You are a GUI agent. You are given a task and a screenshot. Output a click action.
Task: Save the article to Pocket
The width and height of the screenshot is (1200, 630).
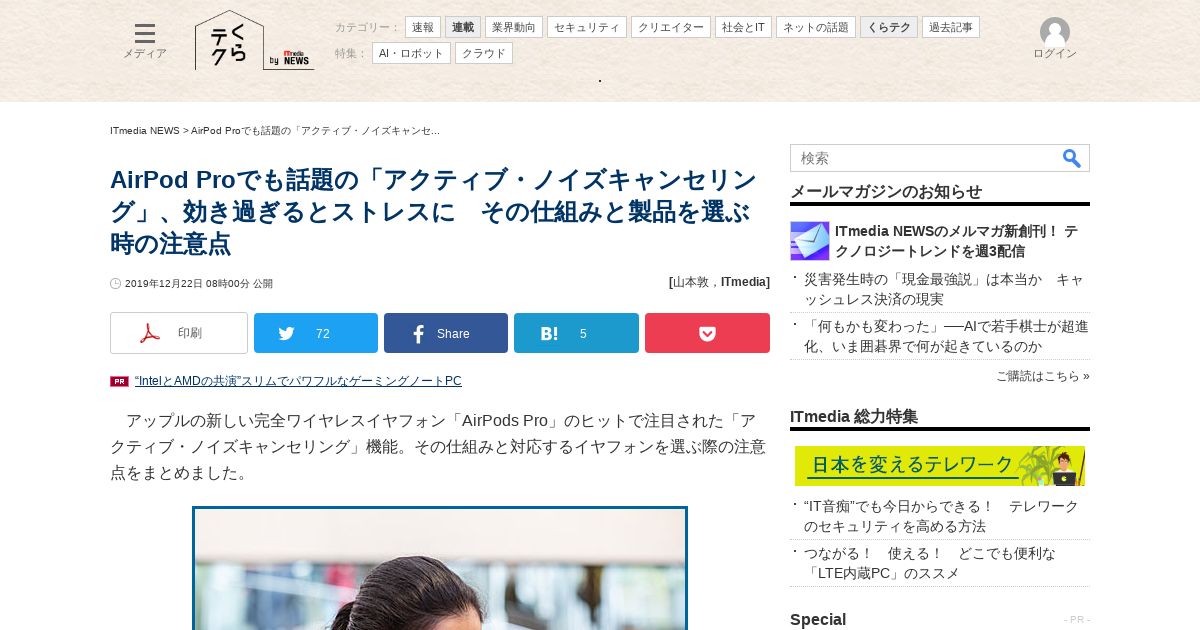pos(707,333)
